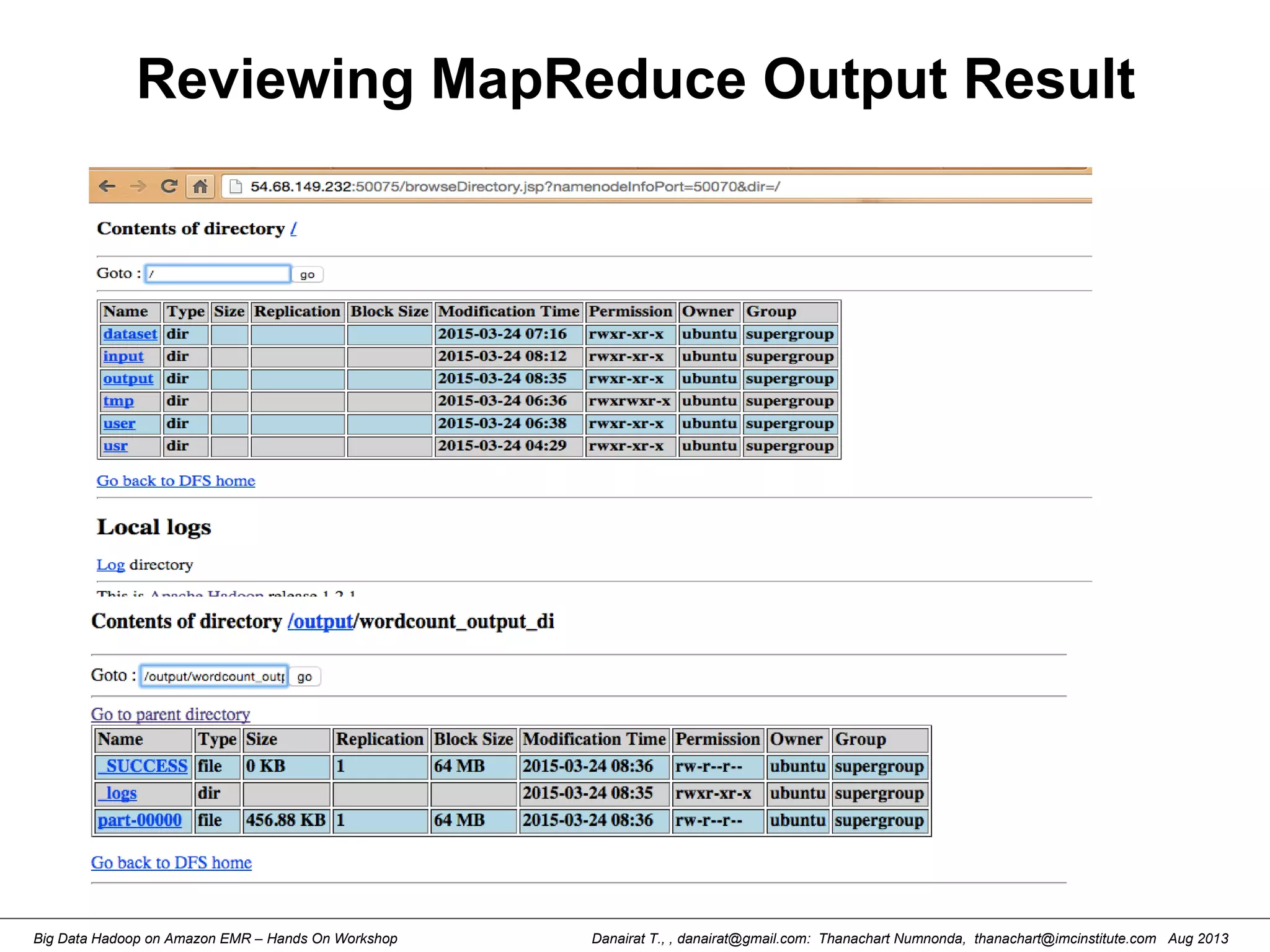Select supergroup cell of dataset row

(790, 335)
